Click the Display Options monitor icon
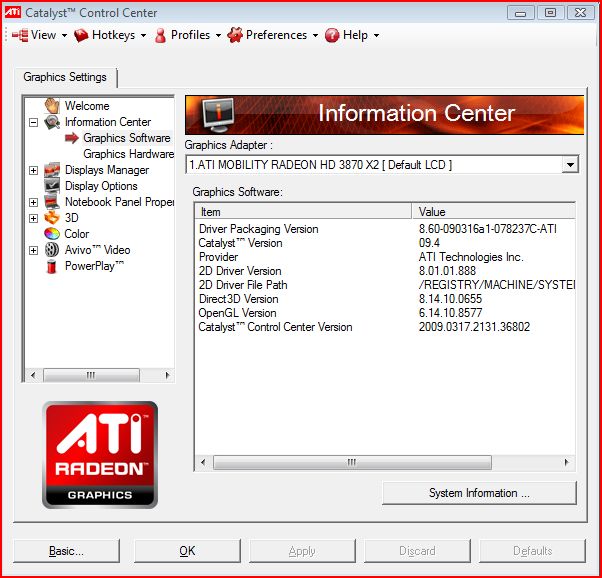 pyautogui.click(x=52, y=186)
